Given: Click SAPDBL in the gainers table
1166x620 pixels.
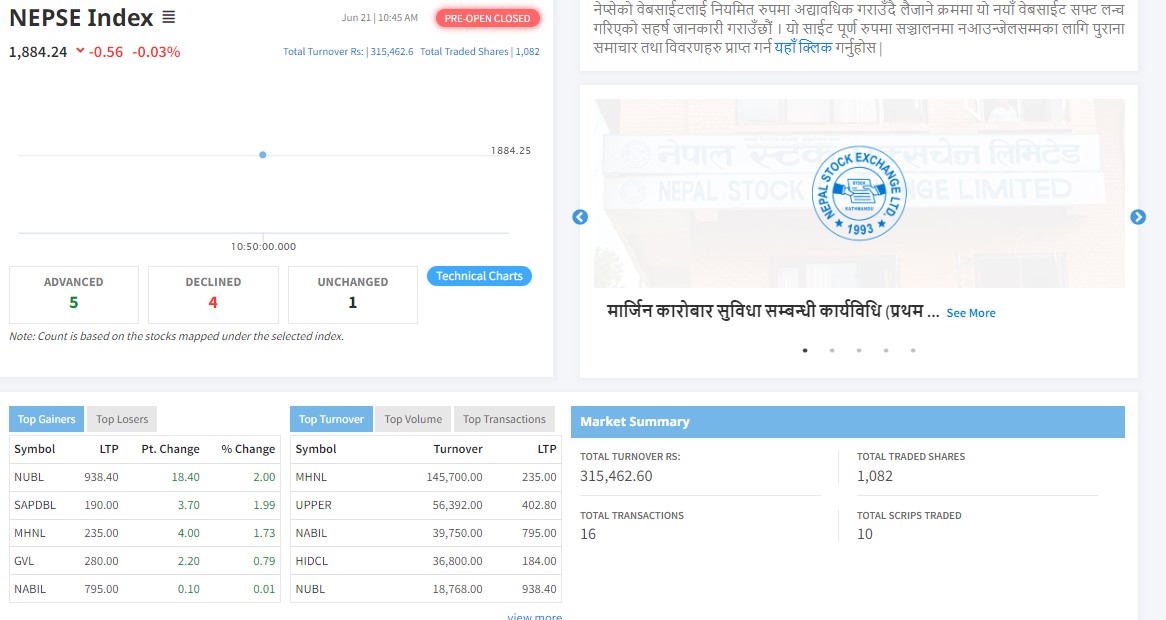Looking at the screenshot, I should [35, 505].
